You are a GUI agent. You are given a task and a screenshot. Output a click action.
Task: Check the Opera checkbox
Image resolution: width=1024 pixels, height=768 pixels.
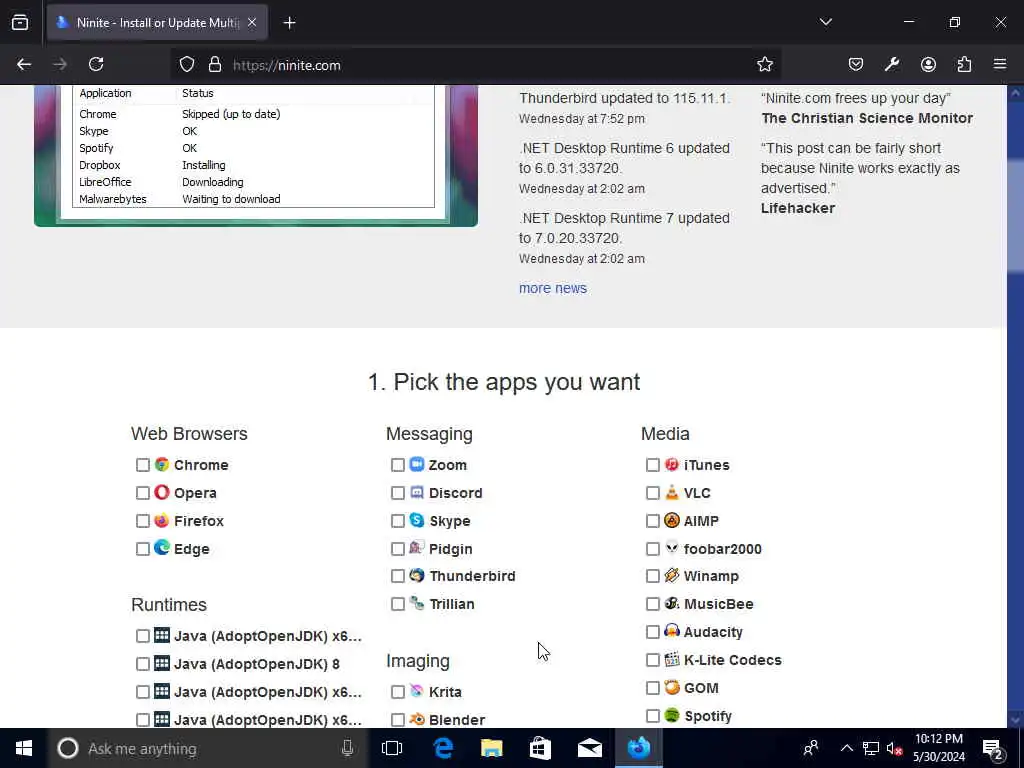142,493
